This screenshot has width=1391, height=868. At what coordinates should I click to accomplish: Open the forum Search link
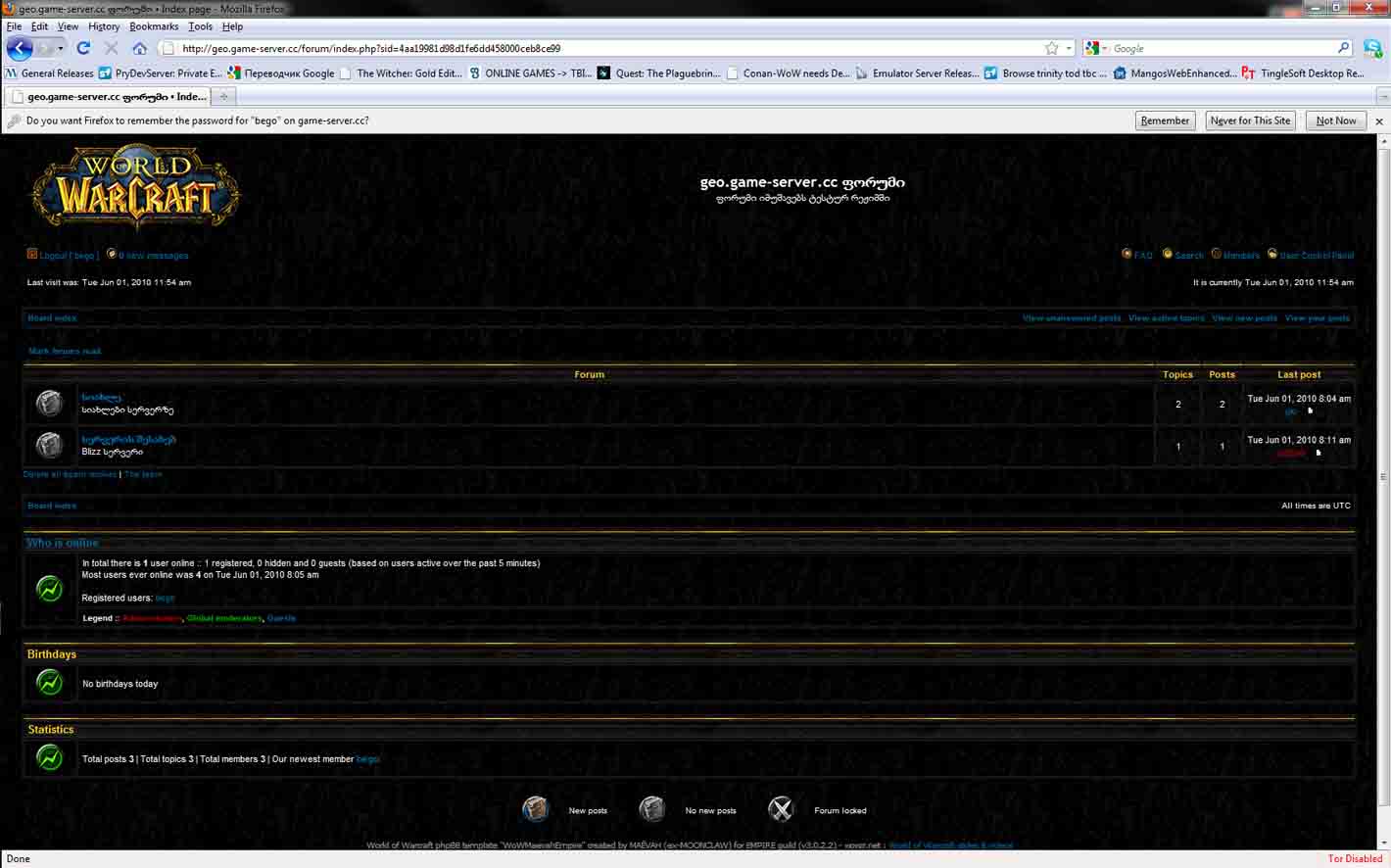[x=1189, y=256]
